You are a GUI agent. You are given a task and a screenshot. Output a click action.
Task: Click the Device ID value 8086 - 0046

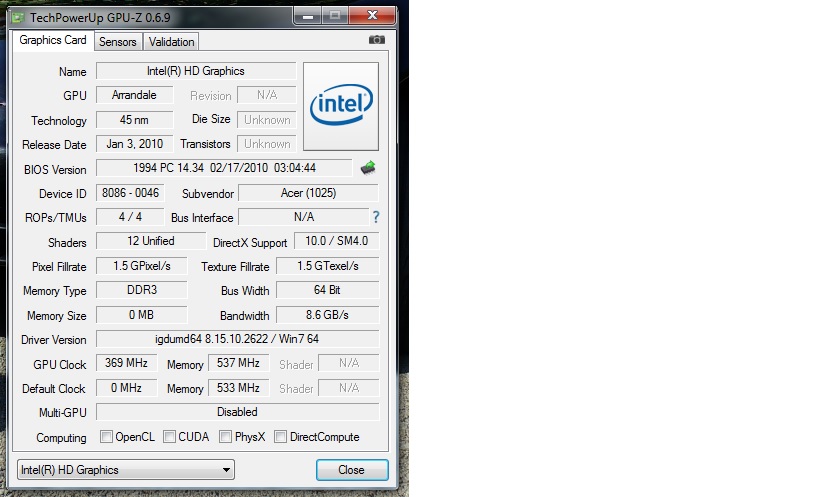(130, 193)
